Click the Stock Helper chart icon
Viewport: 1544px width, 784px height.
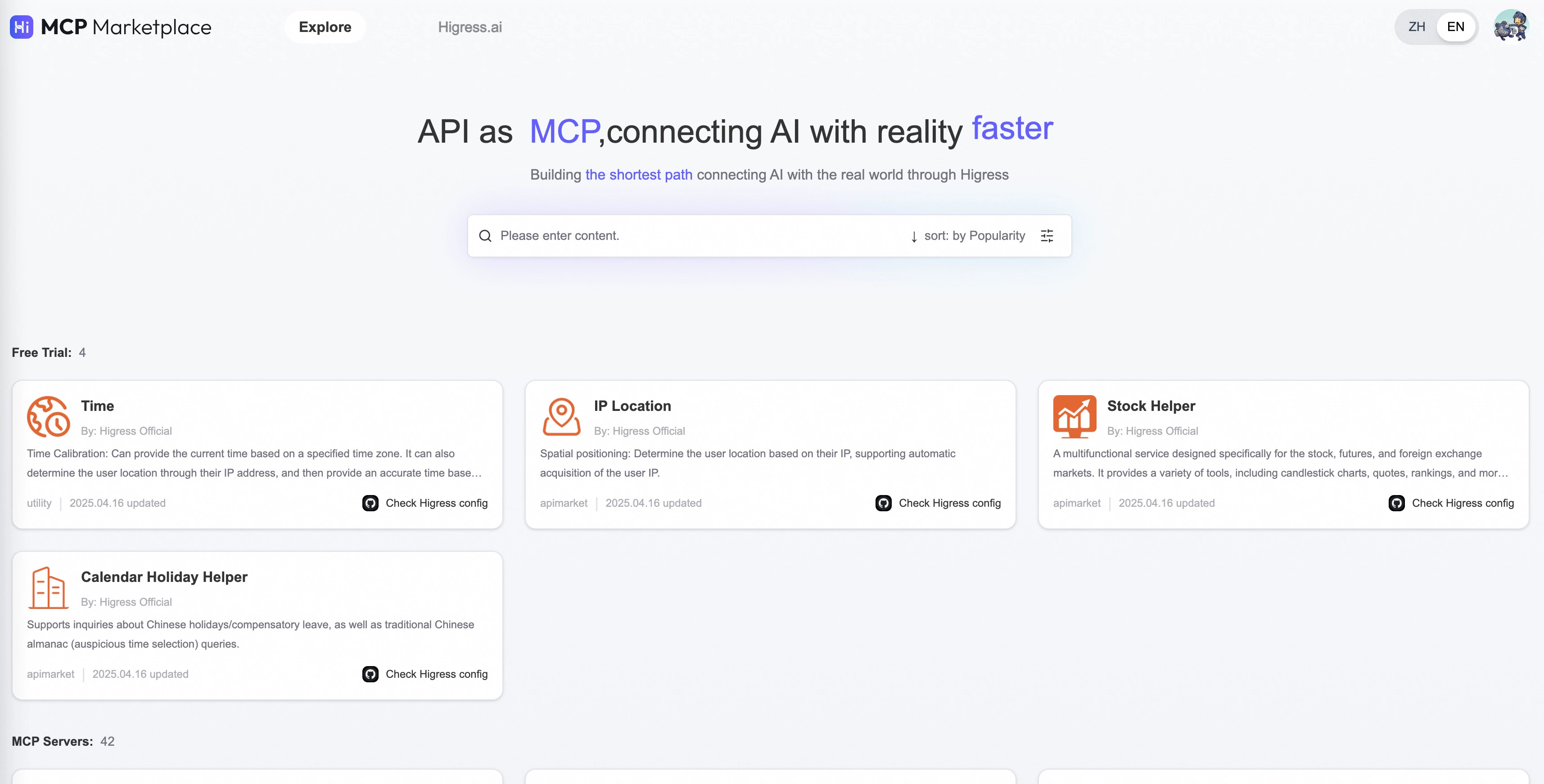1074,417
